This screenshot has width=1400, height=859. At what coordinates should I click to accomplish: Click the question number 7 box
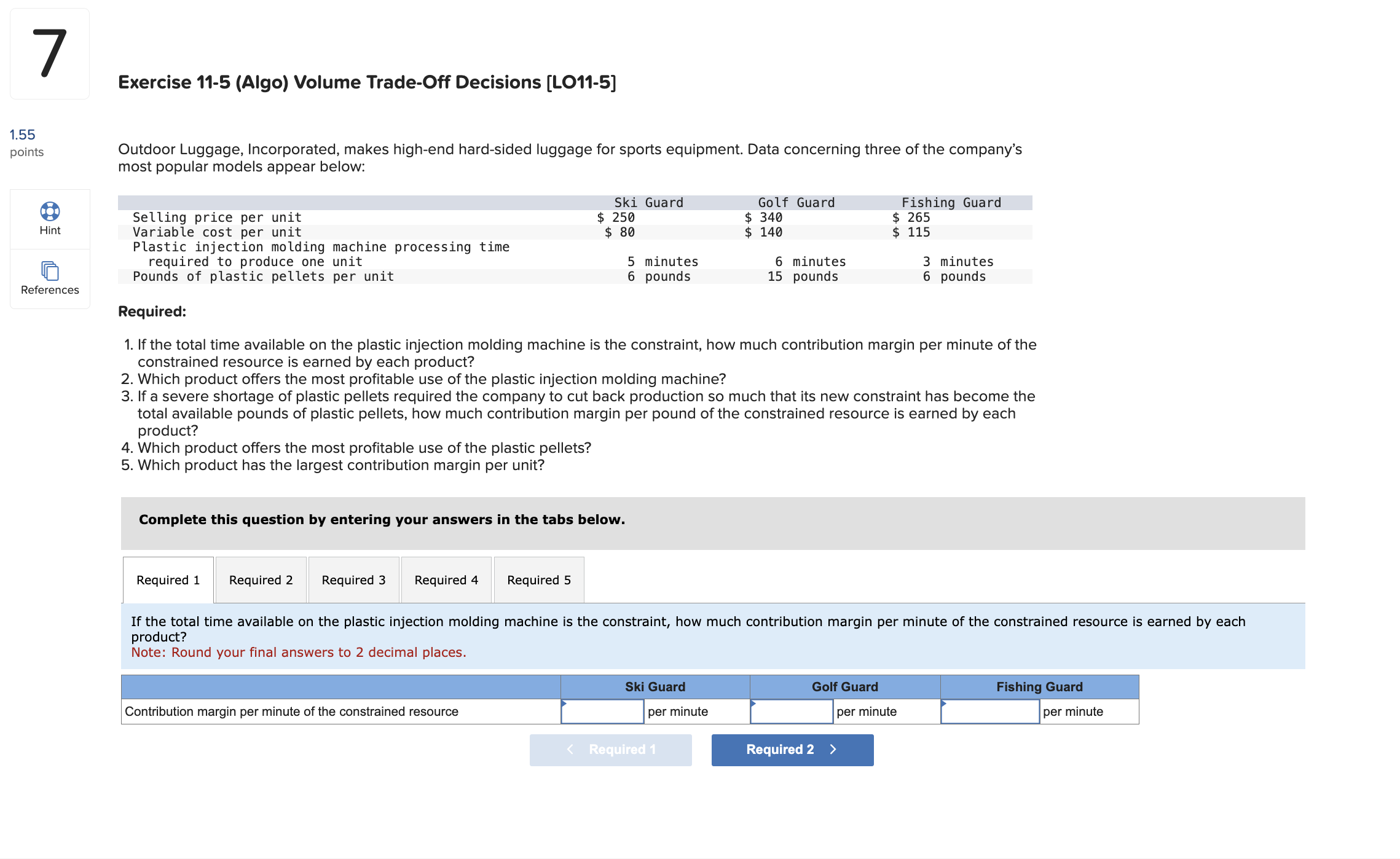point(50,54)
